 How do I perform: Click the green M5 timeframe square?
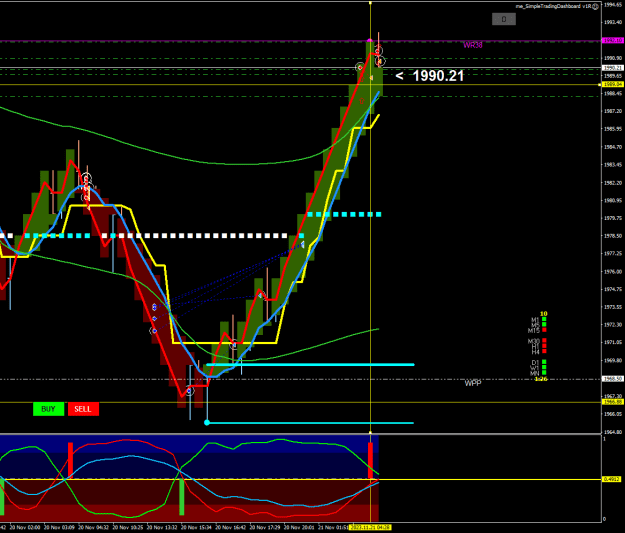544,325
